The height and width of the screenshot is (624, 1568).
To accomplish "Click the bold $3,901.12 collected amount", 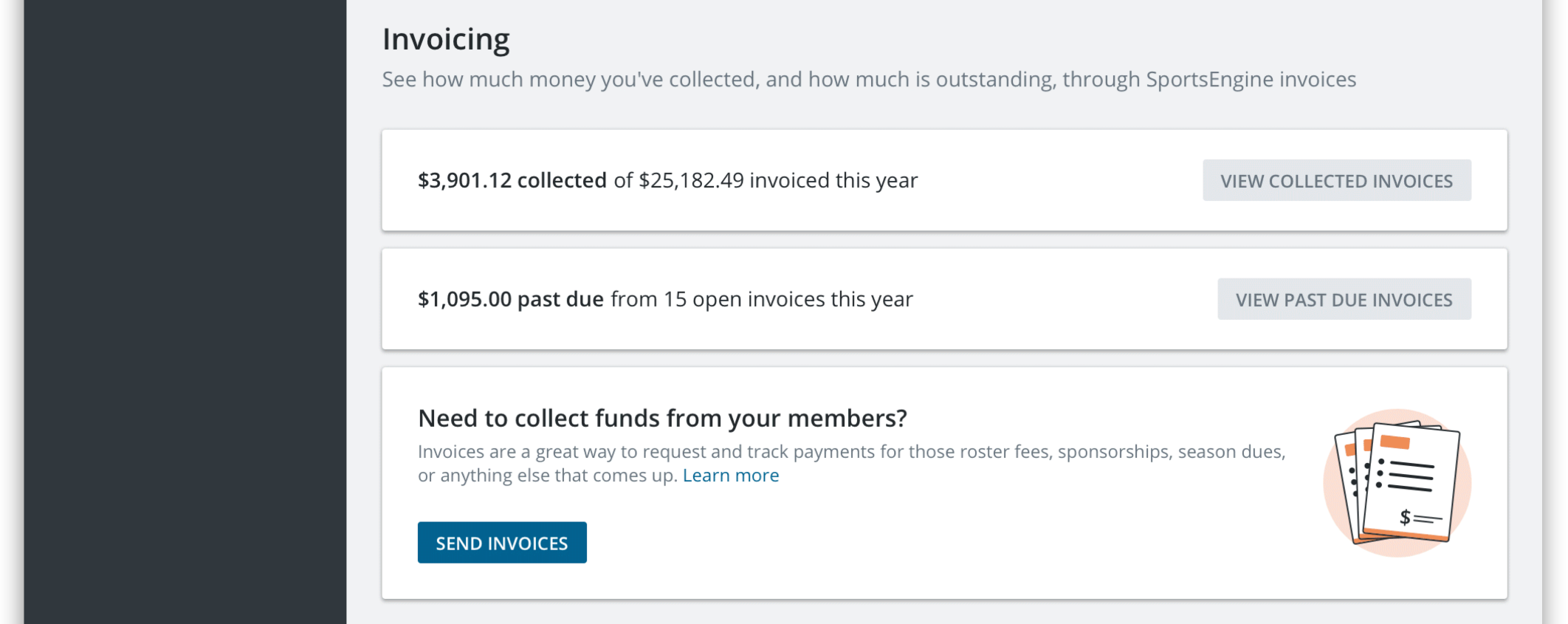I will (x=512, y=181).
